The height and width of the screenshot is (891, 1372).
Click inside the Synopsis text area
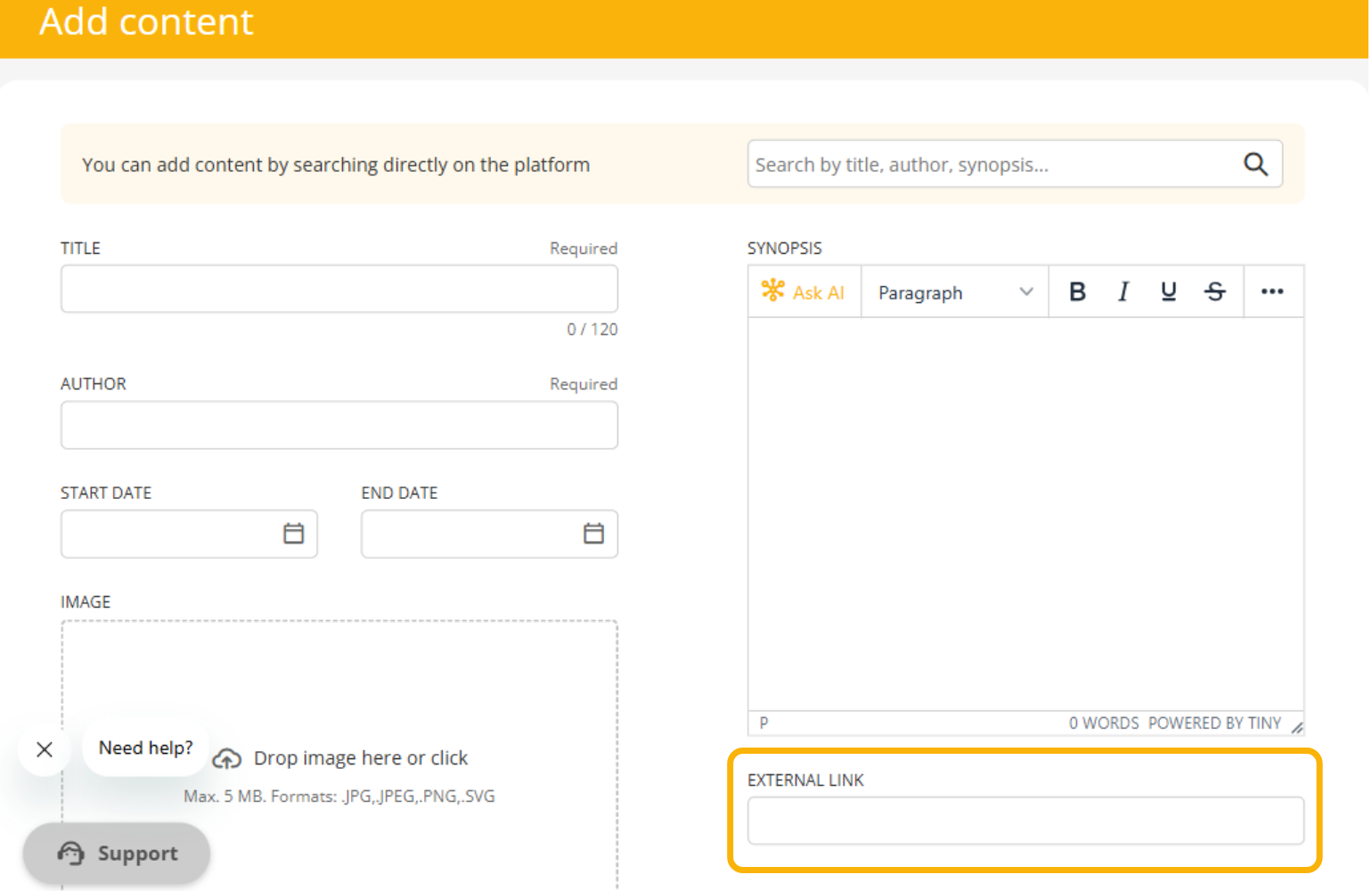point(1025,512)
